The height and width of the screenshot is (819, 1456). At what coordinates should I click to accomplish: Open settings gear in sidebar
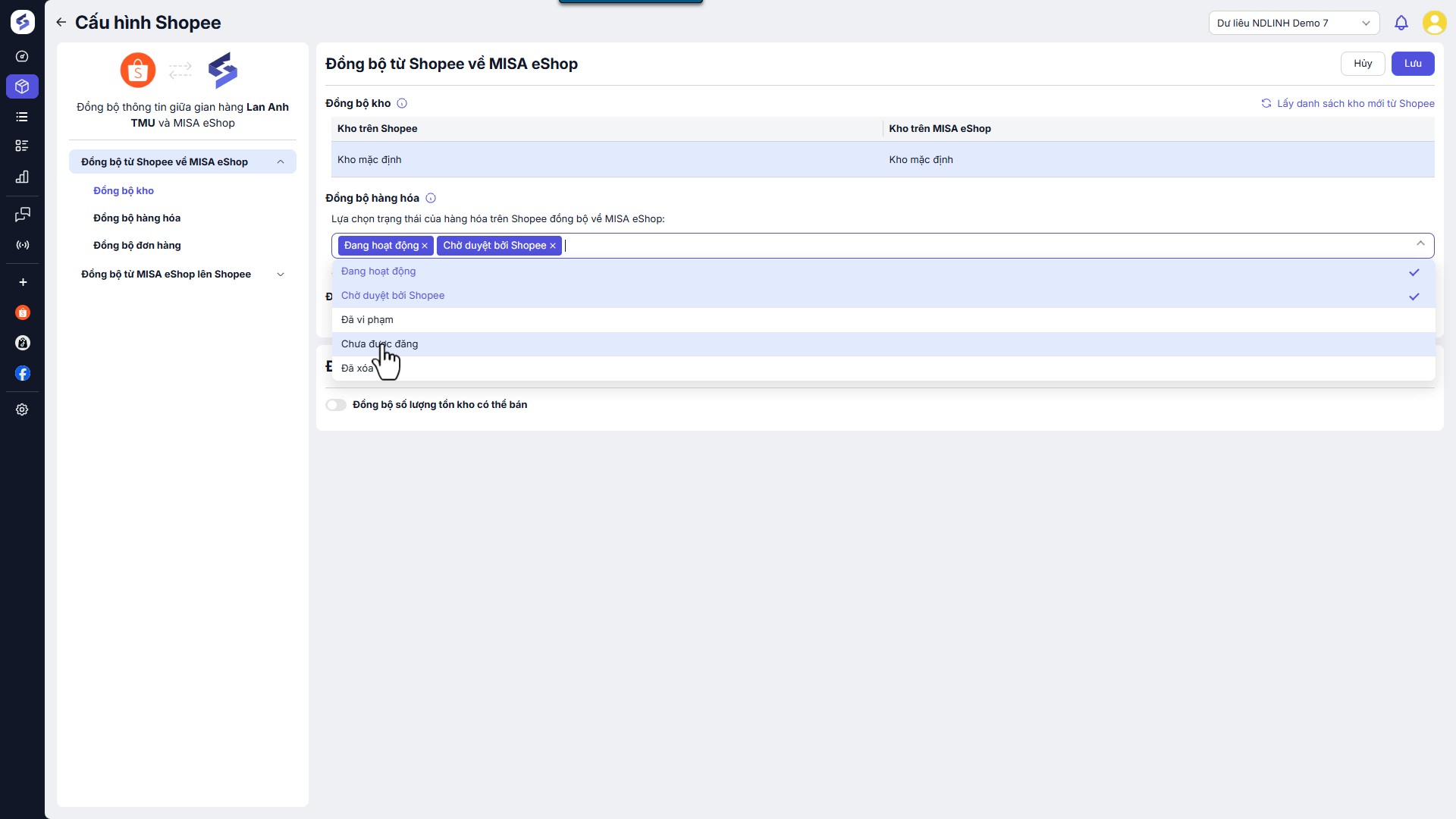22,409
